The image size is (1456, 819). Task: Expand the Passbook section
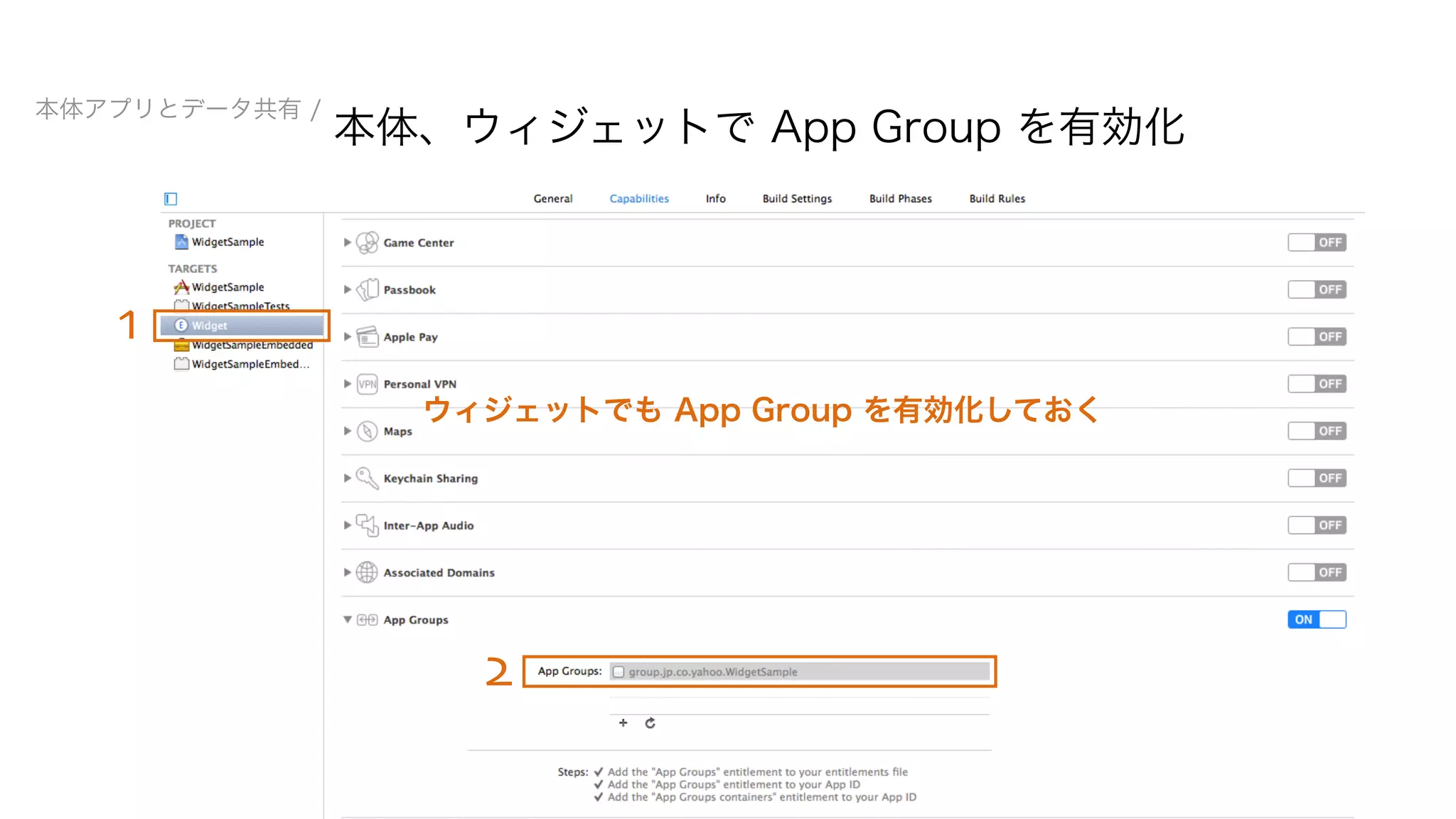click(347, 289)
